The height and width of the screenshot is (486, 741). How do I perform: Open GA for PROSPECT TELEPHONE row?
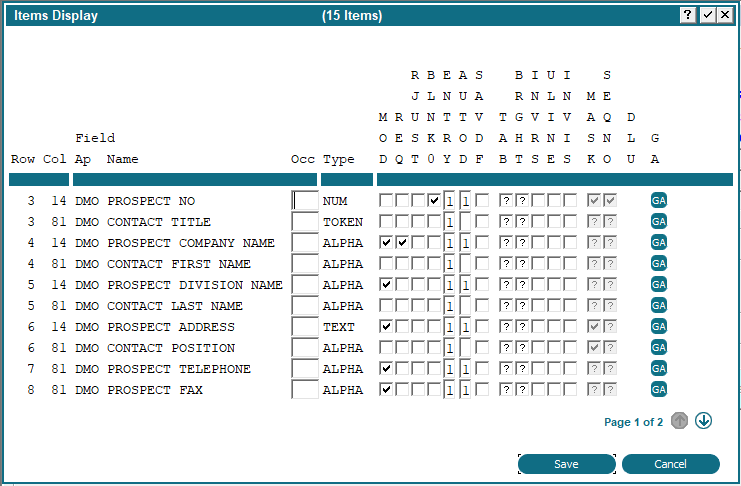tap(658, 368)
